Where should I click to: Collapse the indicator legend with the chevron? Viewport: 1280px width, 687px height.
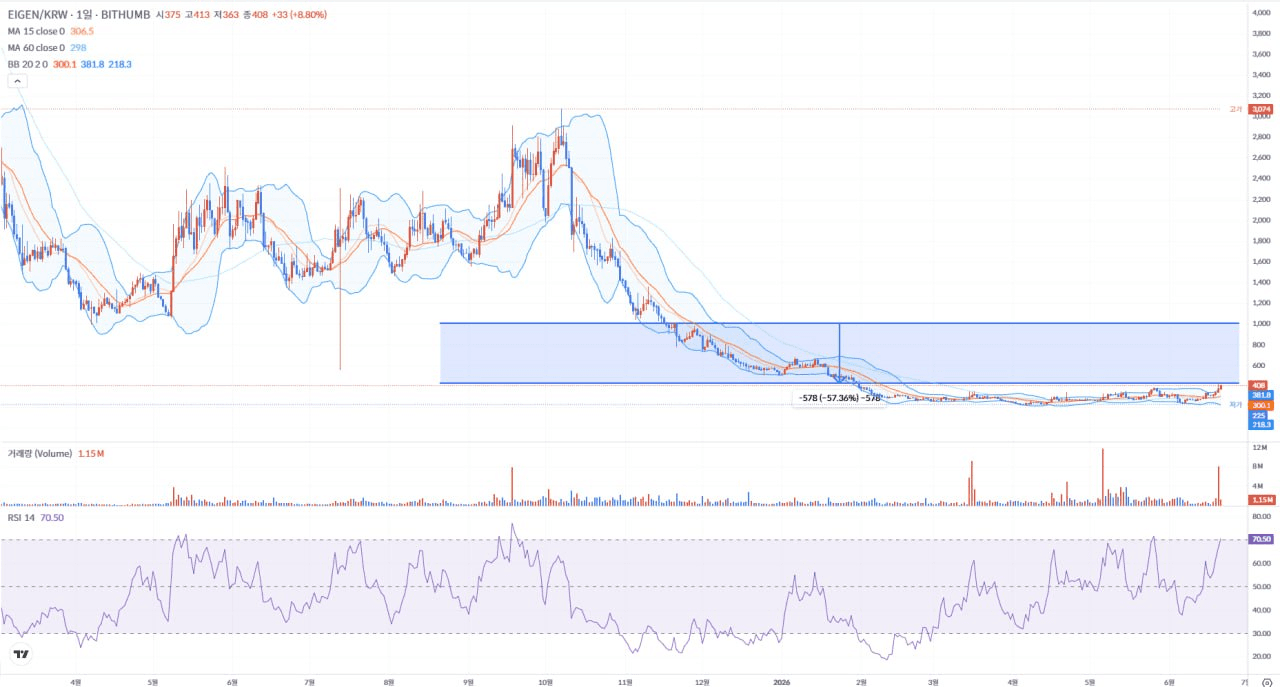16,82
